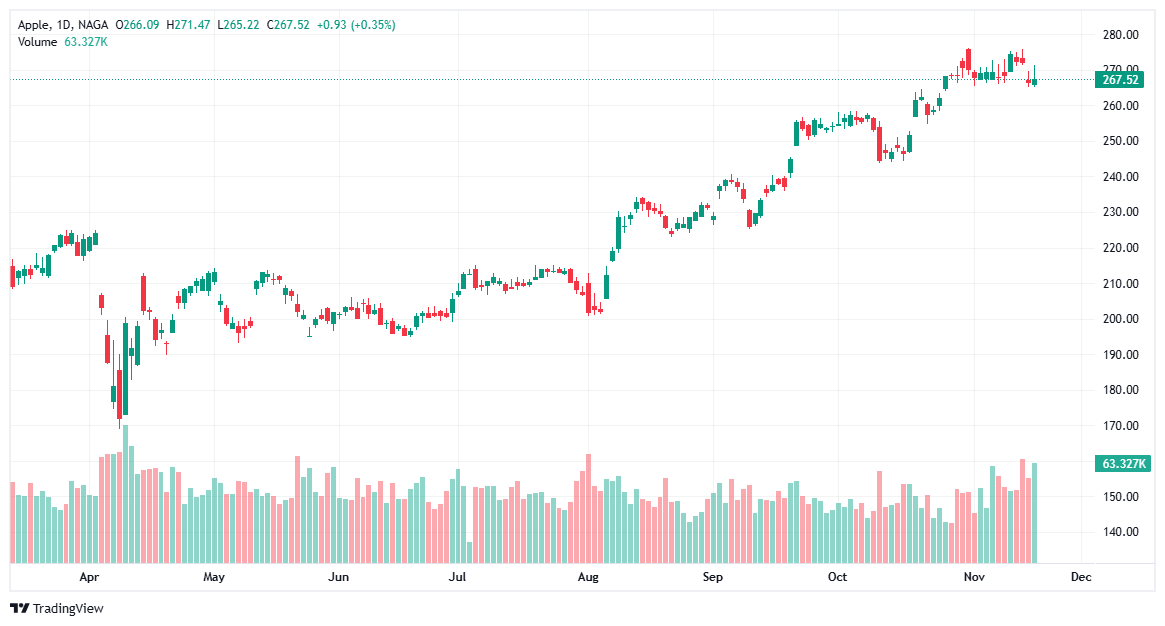Click the 280.00 price axis label
This screenshot has width=1165, height=626.
1120,35
